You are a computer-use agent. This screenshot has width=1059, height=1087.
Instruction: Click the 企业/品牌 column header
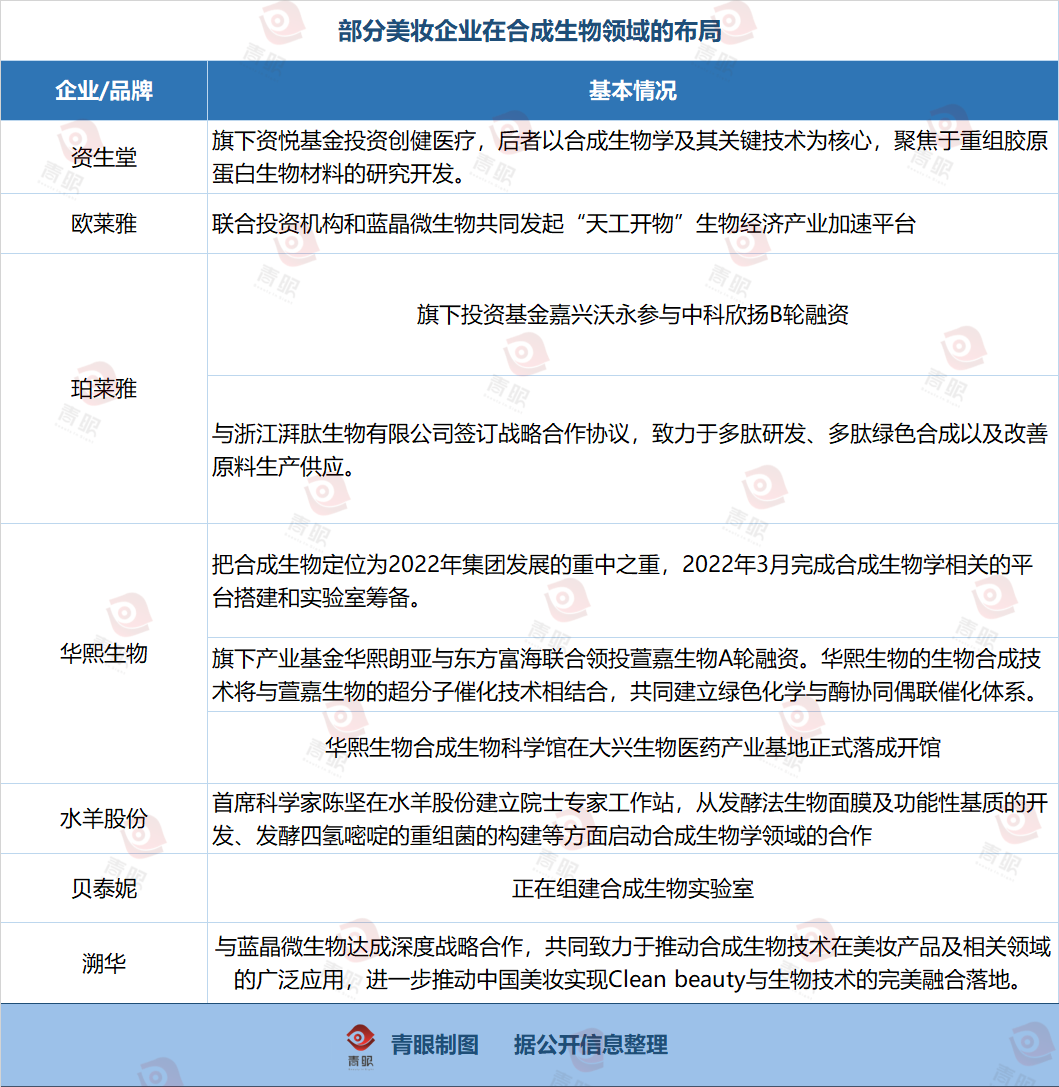tap(104, 91)
